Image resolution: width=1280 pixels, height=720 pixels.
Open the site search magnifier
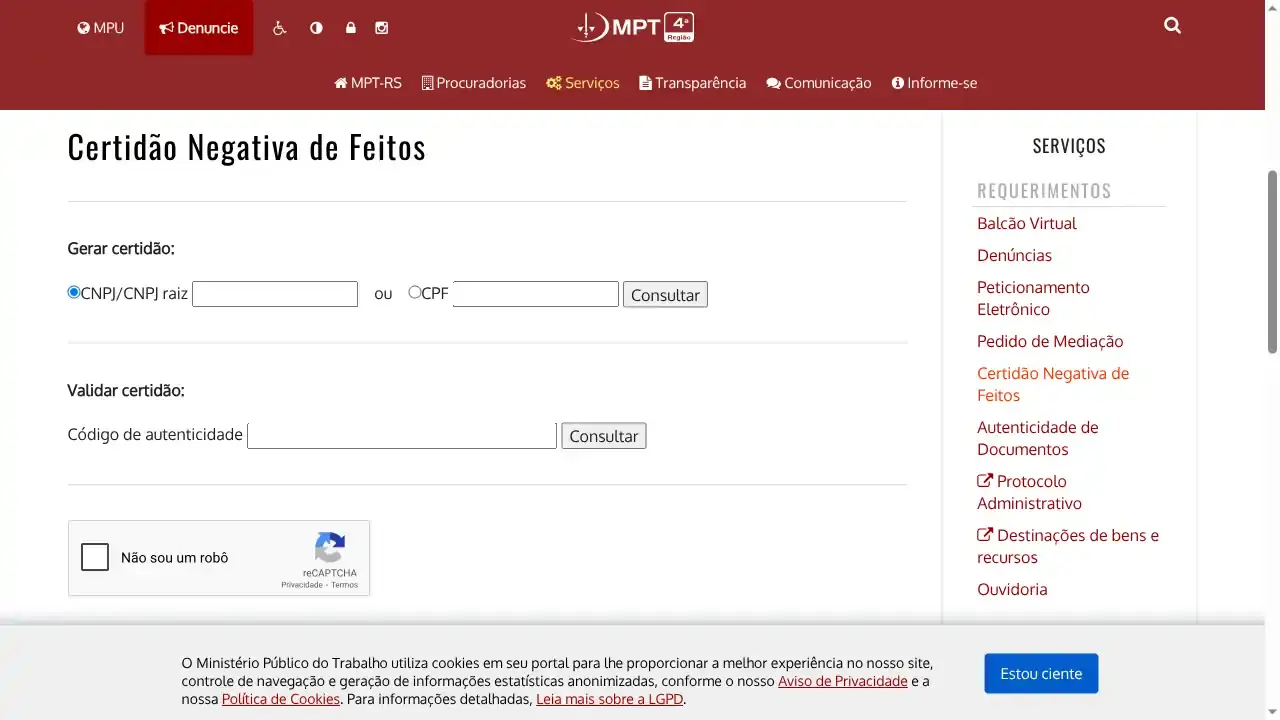(1171, 26)
